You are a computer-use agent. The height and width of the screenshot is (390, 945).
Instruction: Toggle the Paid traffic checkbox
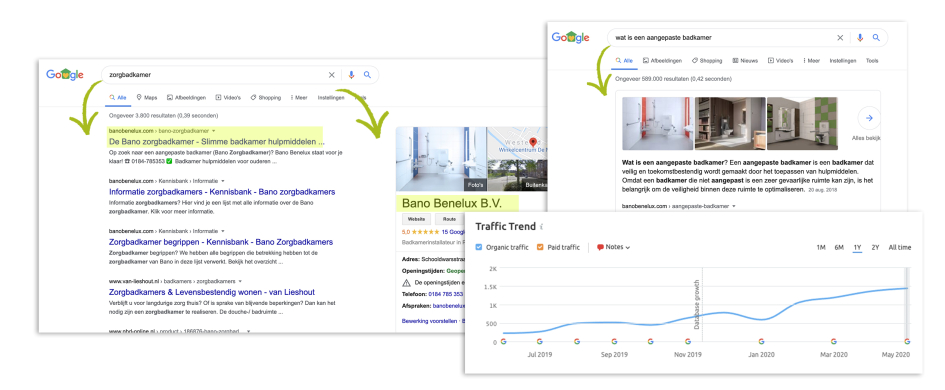coord(540,247)
